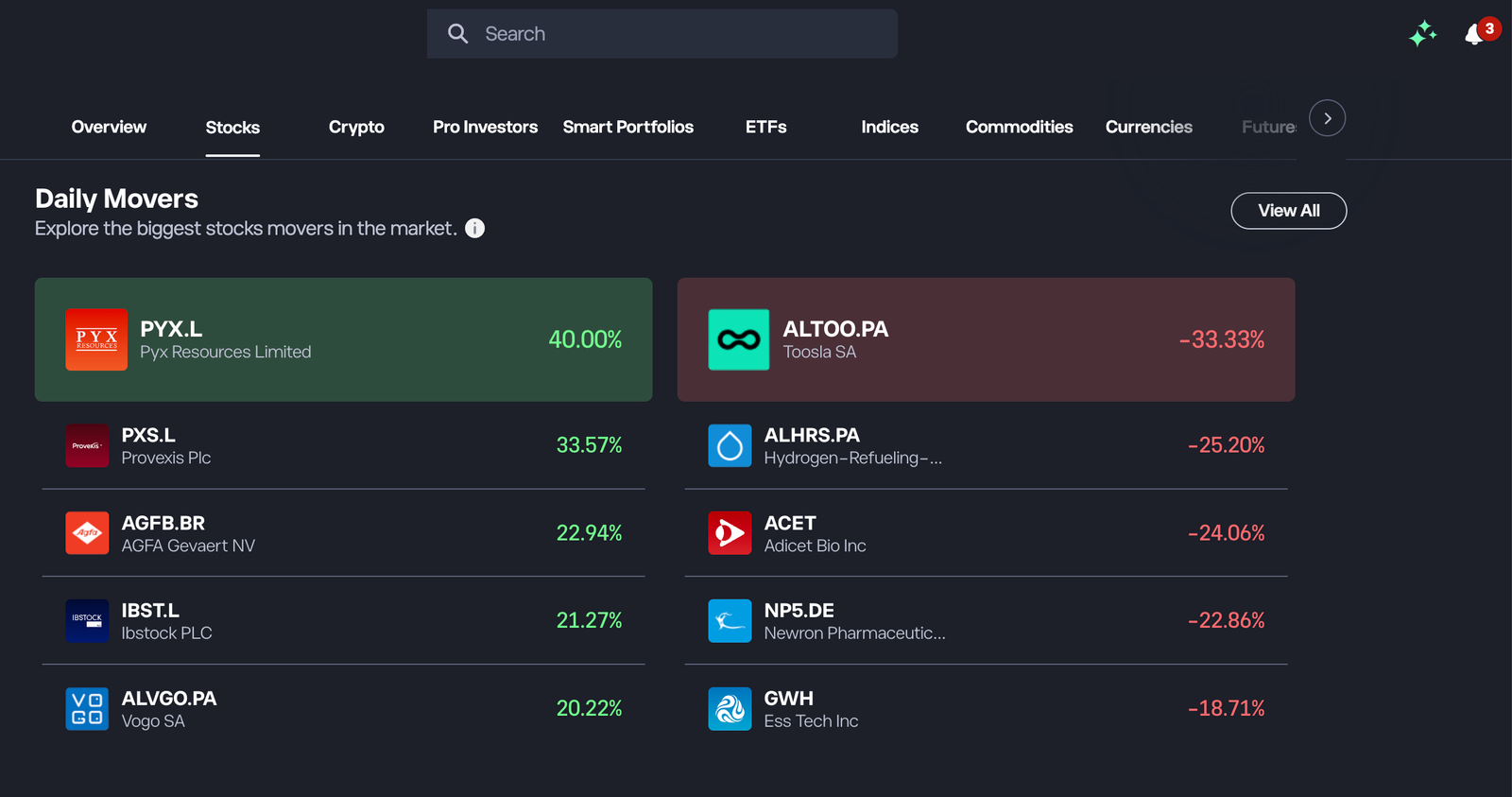Viewport: 1512px width, 797px height.
Task: Open the notifications bell
Action: click(1474, 35)
